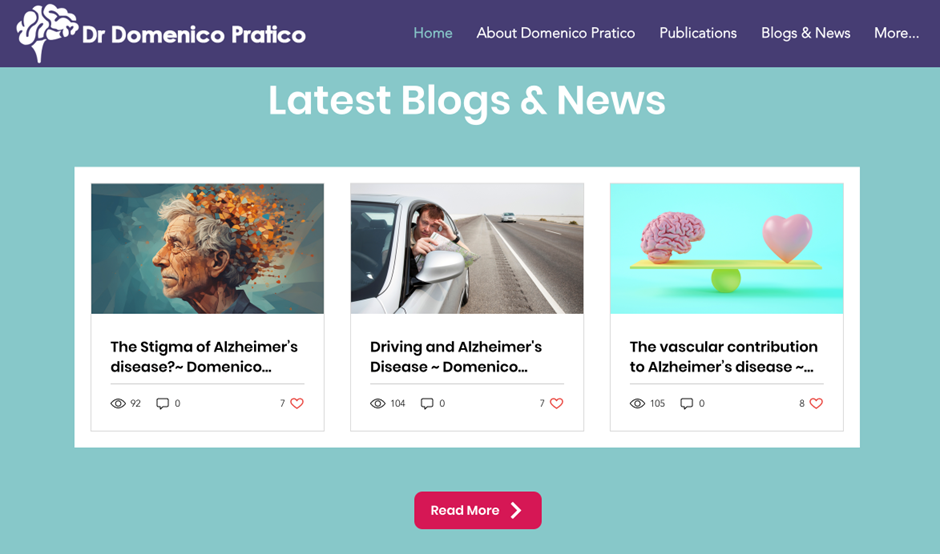Viewport: 940px width, 554px height.
Task: Open Driving and Alzheimer's Disease post title
Action: coord(456,357)
